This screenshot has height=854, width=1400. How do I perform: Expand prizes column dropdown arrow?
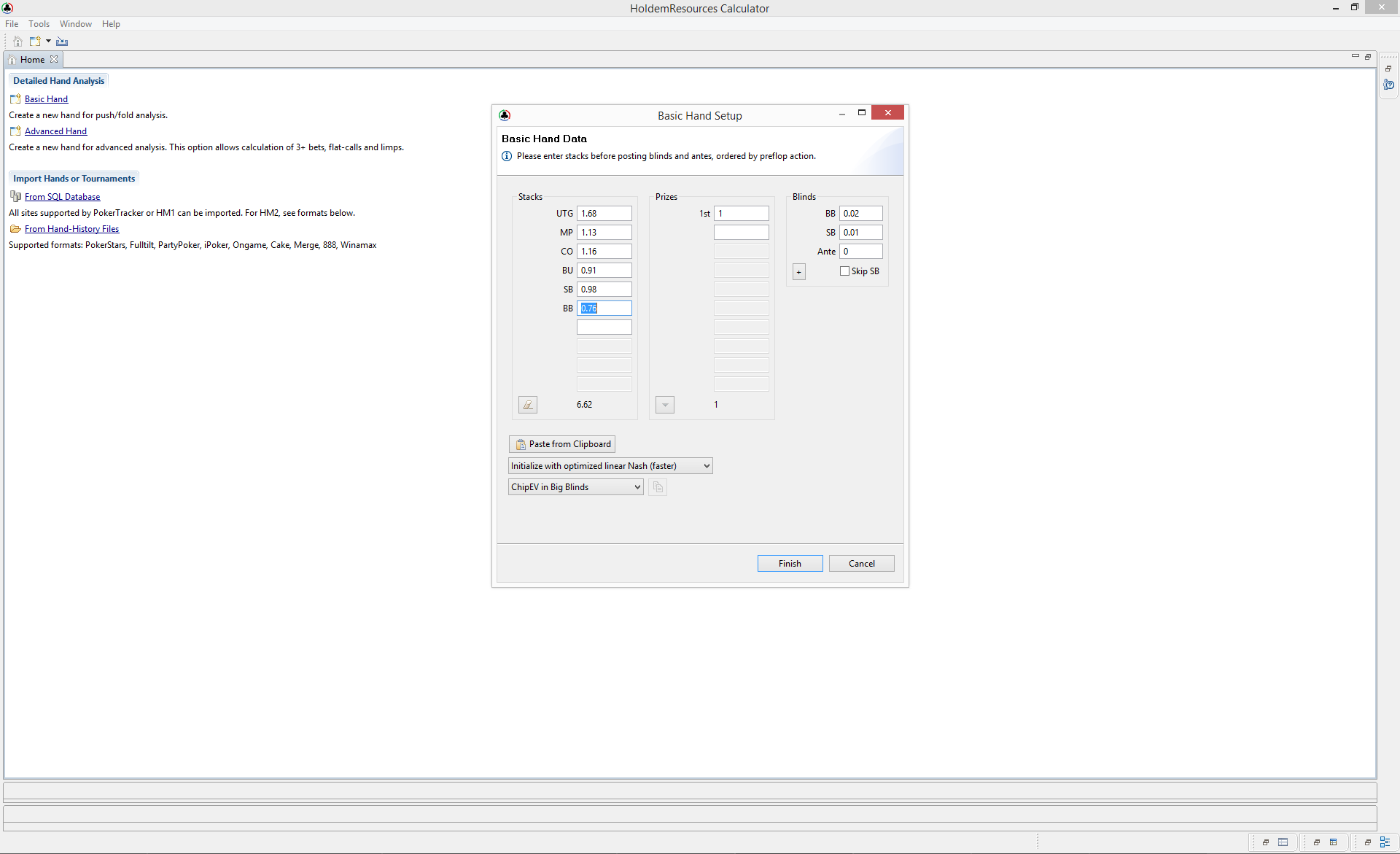click(665, 404)
